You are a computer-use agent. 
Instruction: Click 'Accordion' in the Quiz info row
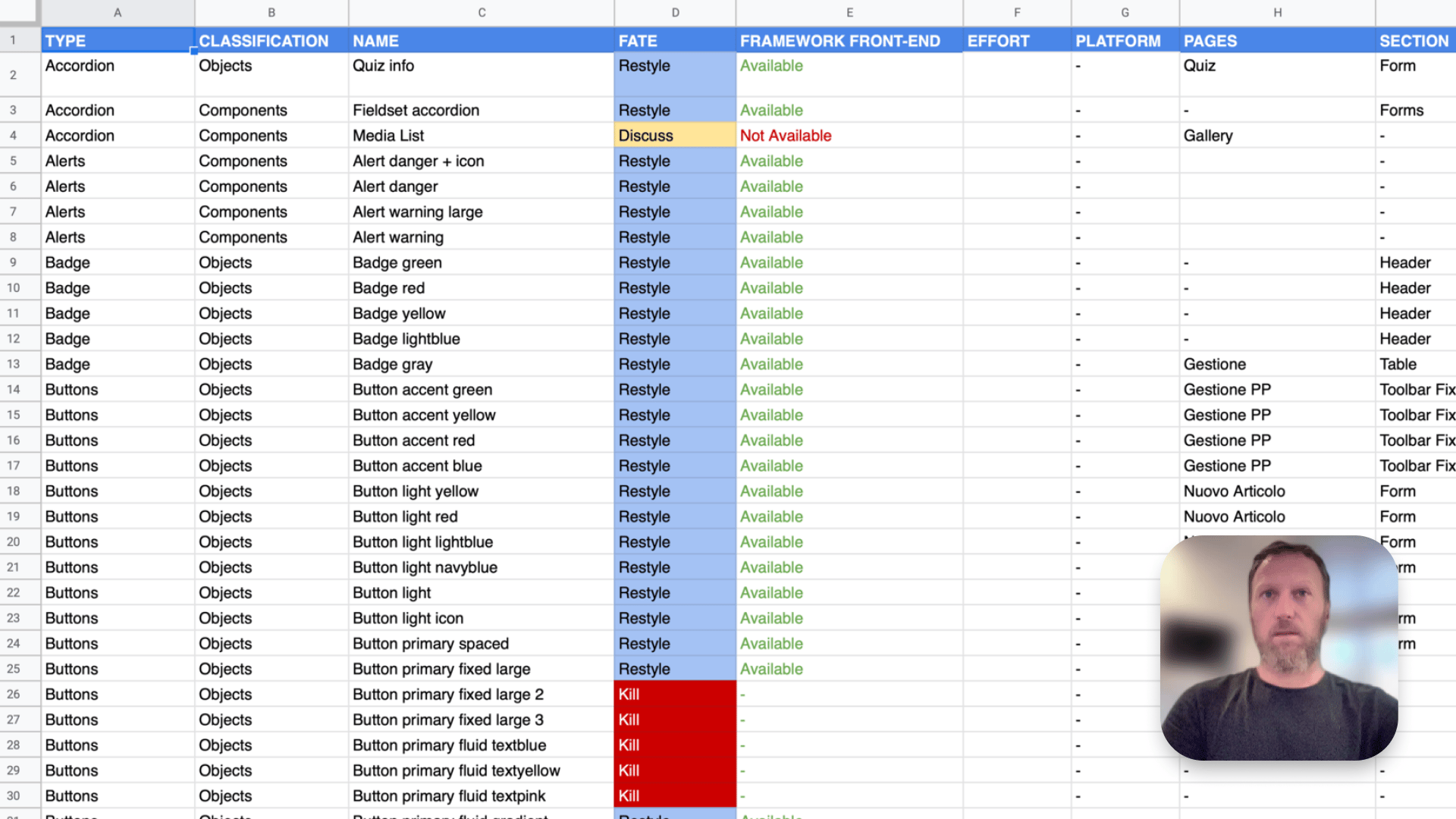tap(80, 66)
